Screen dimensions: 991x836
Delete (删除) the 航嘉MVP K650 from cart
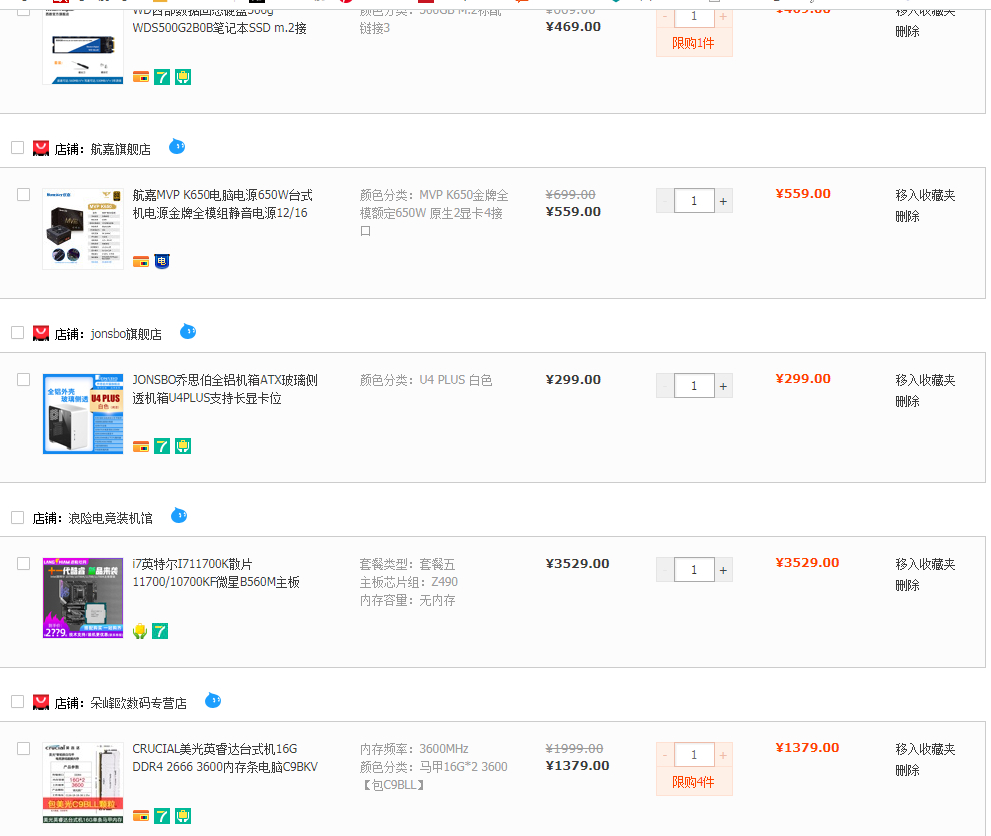[907, 217]
